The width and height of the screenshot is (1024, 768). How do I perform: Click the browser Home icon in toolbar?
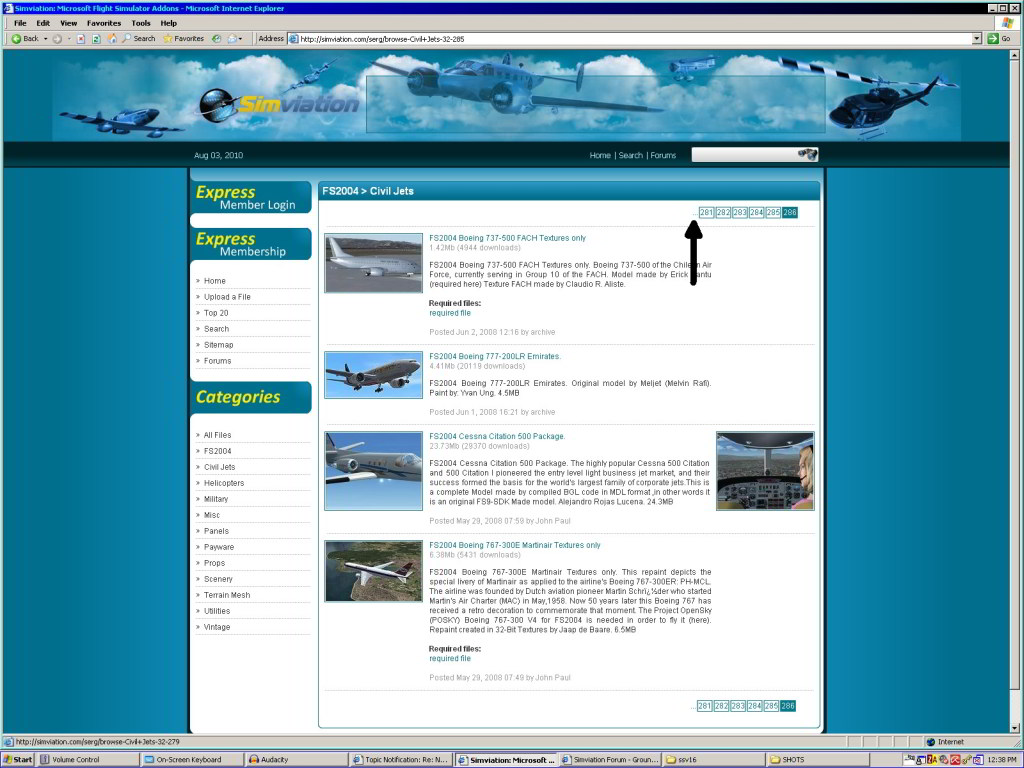pyautogui.click(x=112, y=39)
